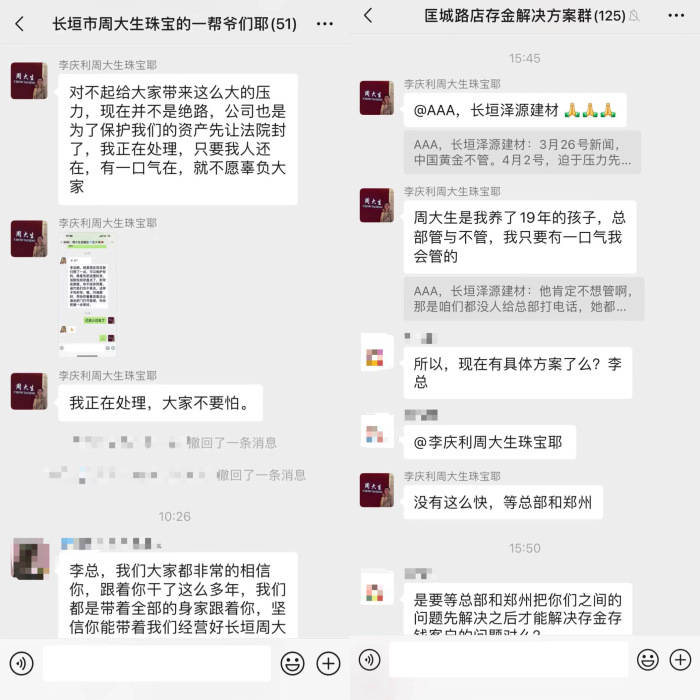Viewport: 700px width, 700px height.
Task: Tap the voice input icon in right chat
Action: point(370,659)
